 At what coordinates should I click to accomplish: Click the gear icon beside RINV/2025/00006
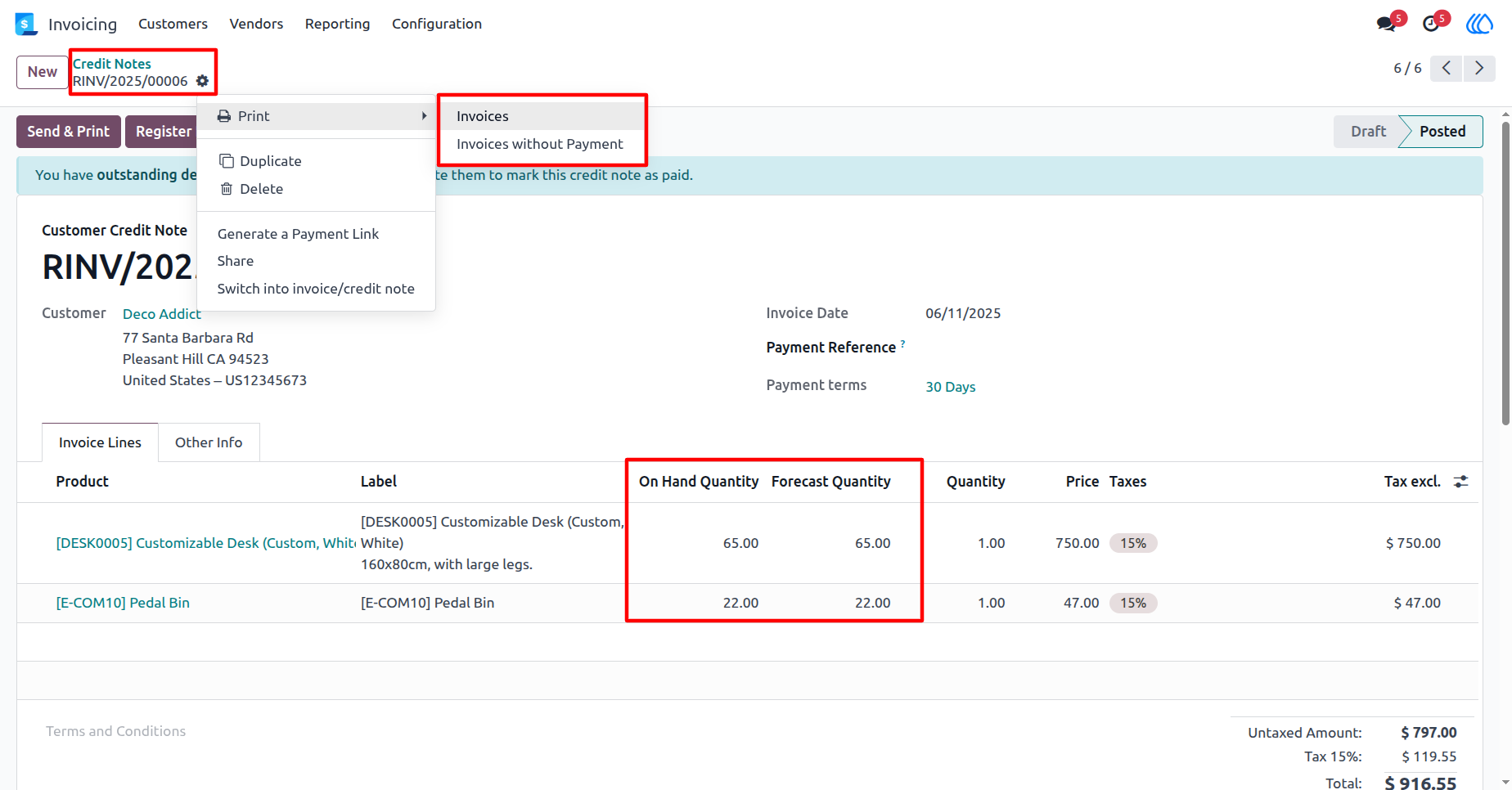(203, 81)
